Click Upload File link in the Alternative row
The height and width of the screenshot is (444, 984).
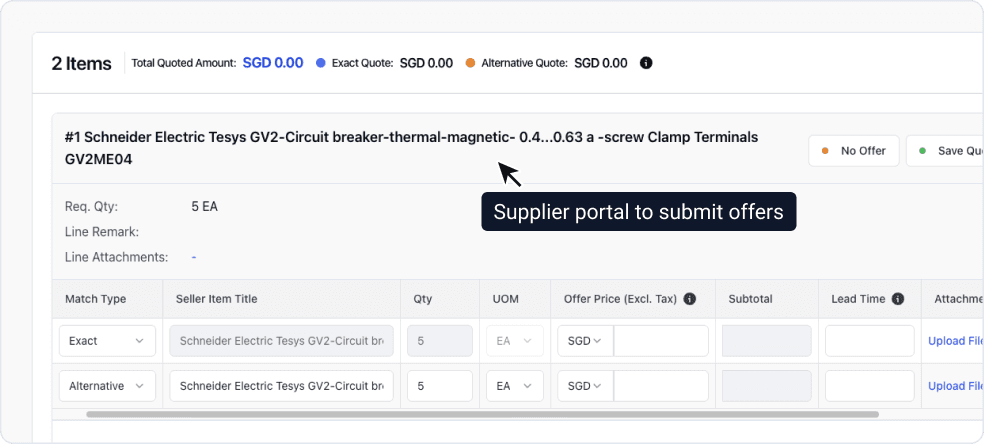pyautogui.click(x=955, y=386)
